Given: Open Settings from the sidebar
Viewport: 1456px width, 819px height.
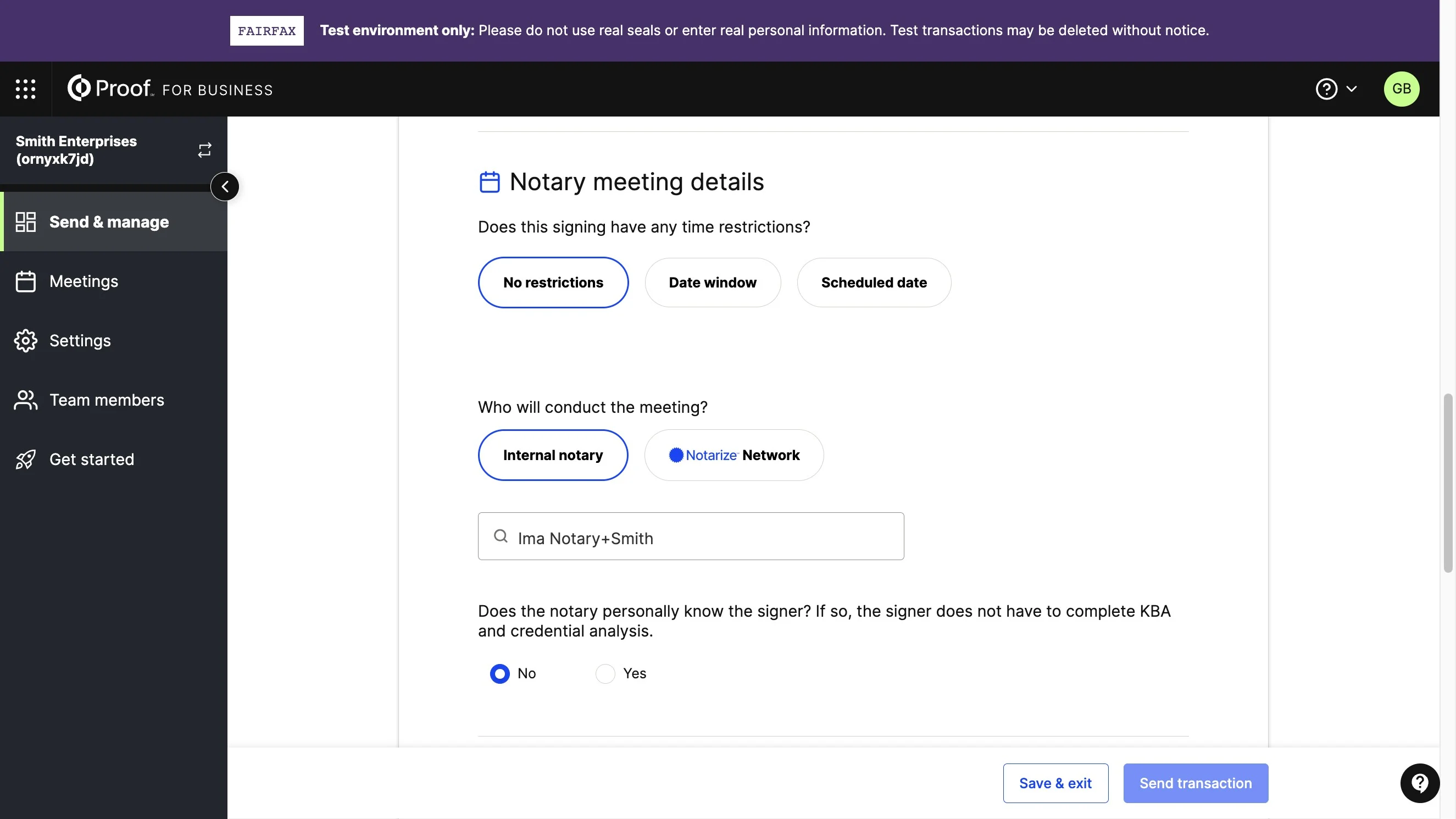Looking at the screenshot, I should coord(114,340).
